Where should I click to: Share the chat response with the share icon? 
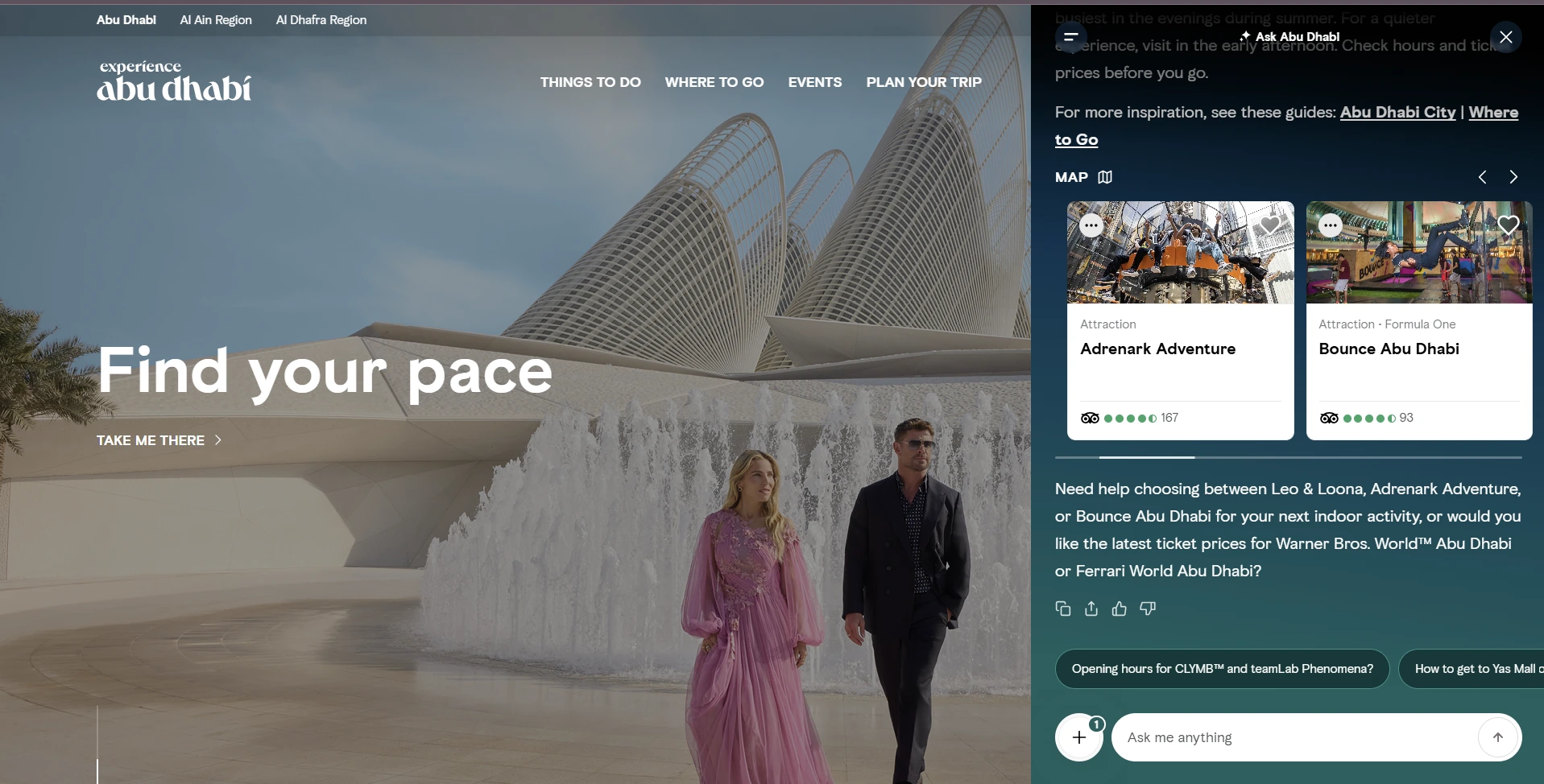1091,609
